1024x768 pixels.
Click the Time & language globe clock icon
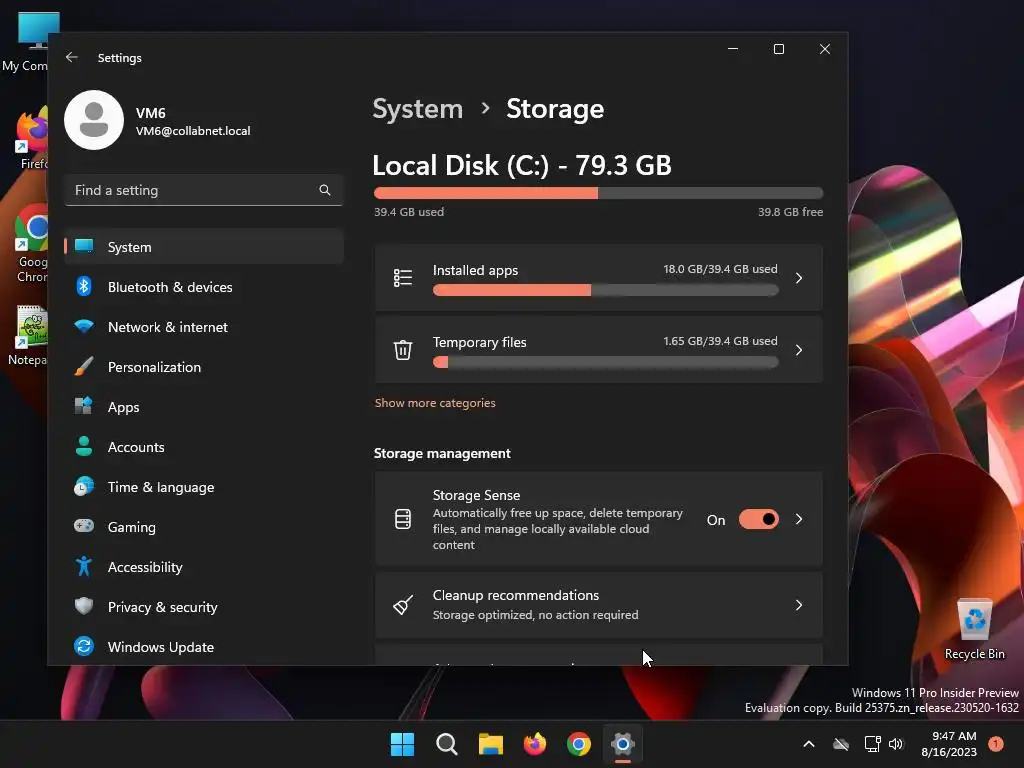[84, 487]
